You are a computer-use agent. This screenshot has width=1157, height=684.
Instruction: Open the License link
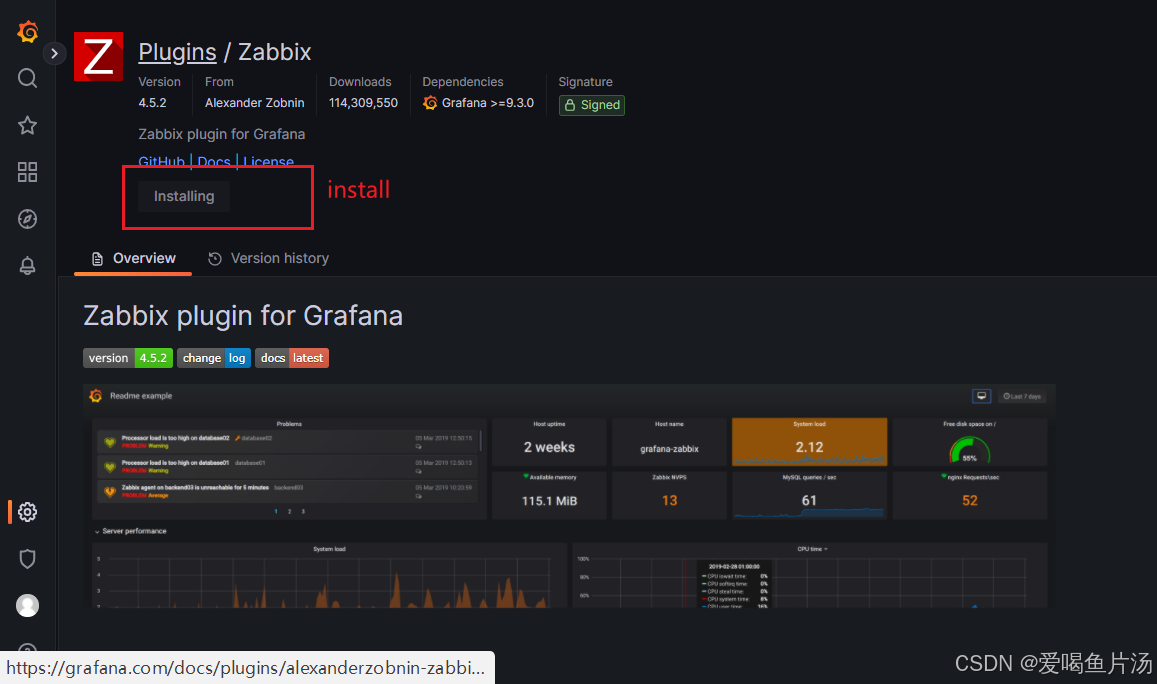[269, 161]
